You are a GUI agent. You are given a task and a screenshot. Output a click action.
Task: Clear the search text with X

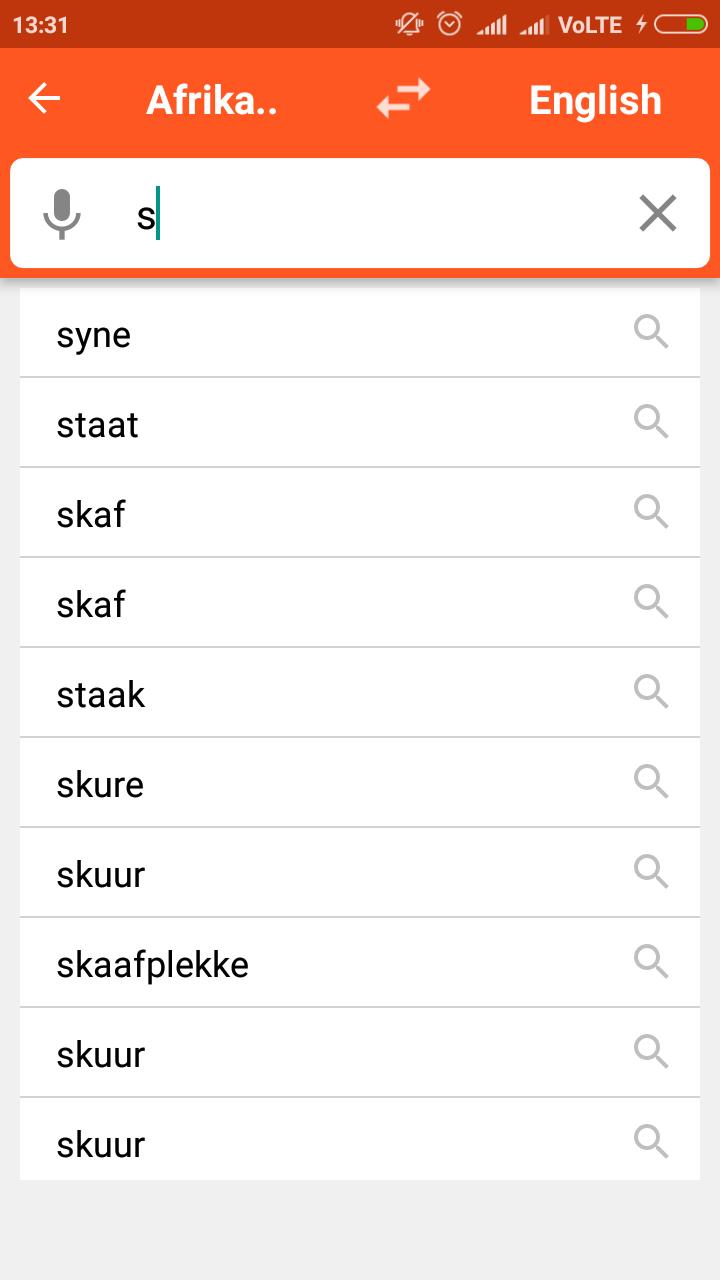tap(658, 213)
